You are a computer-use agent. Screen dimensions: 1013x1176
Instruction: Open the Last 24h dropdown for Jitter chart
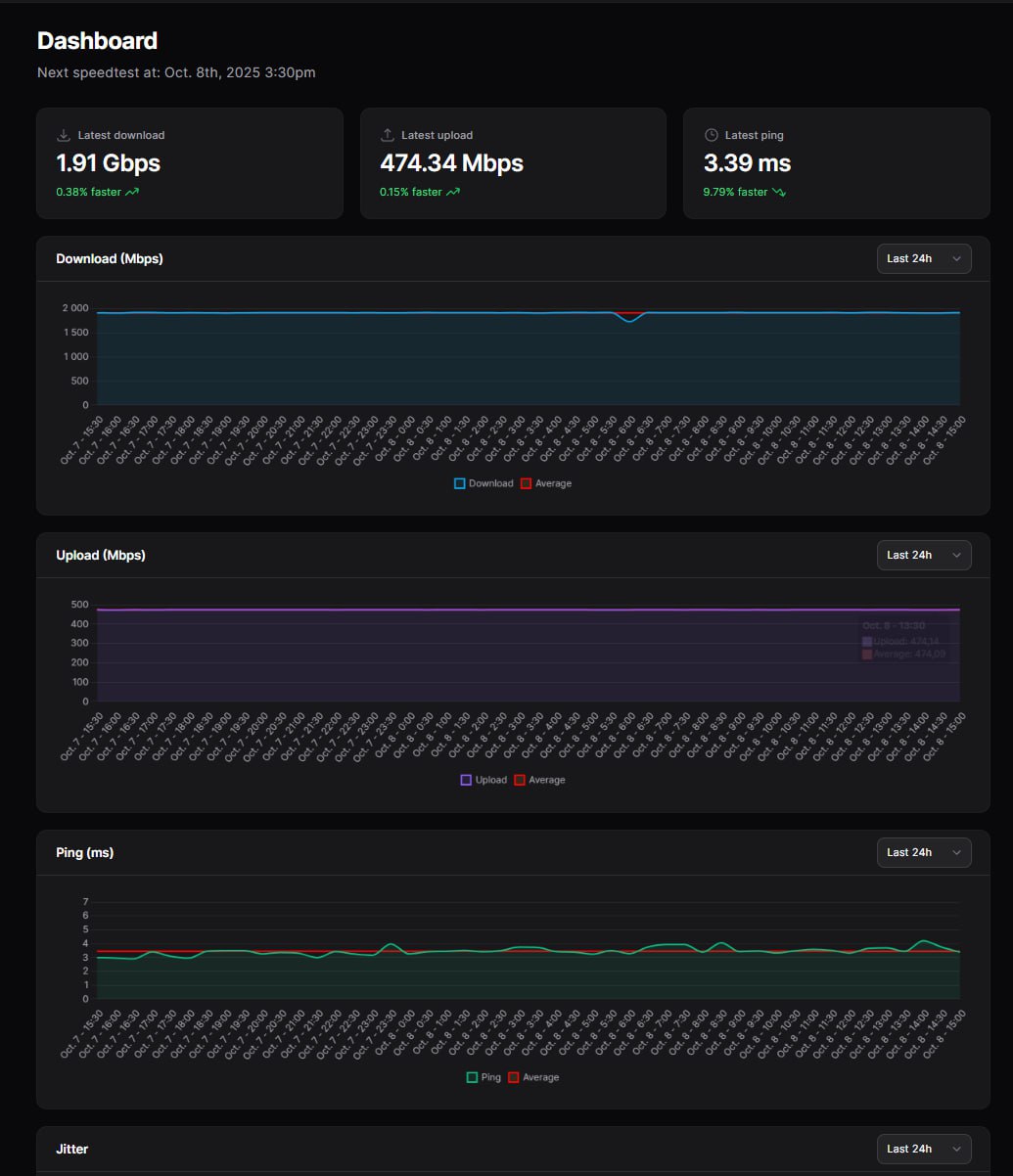[924, 1149]
